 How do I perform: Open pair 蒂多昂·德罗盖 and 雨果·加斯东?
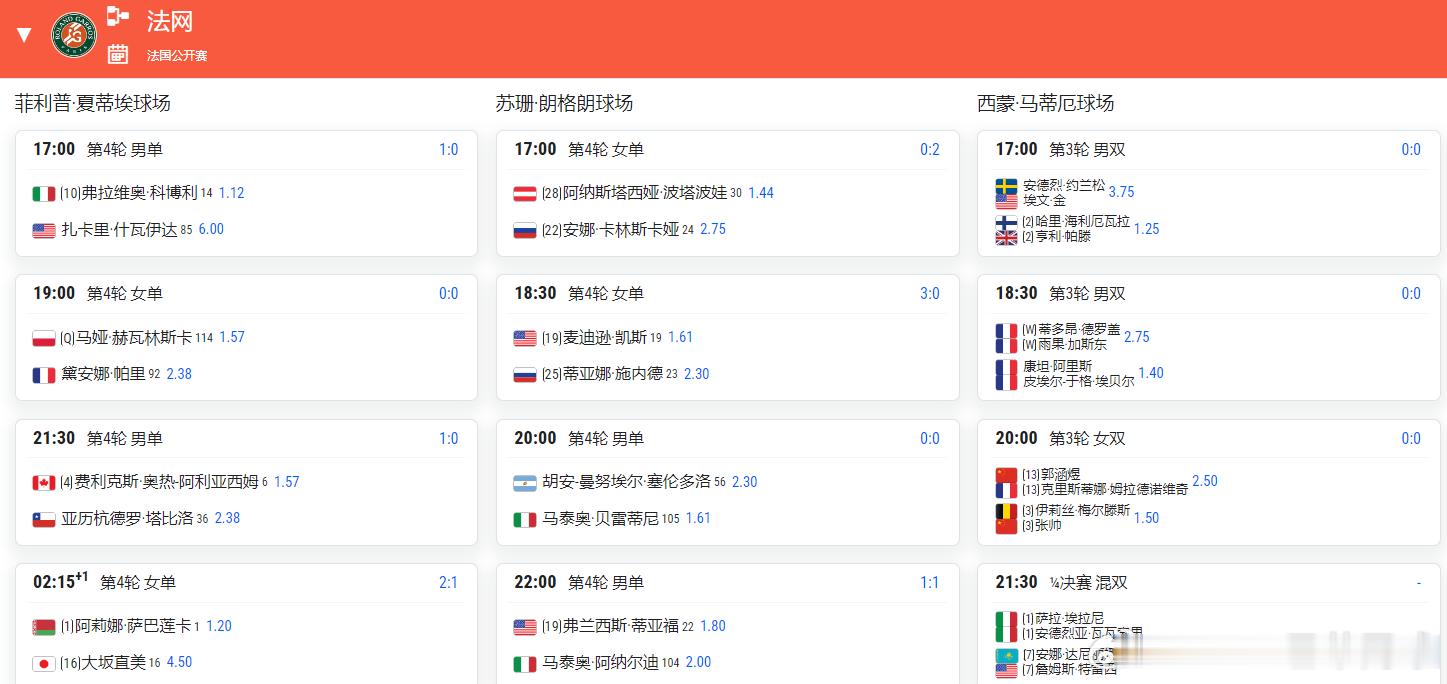click(1071, 337)
